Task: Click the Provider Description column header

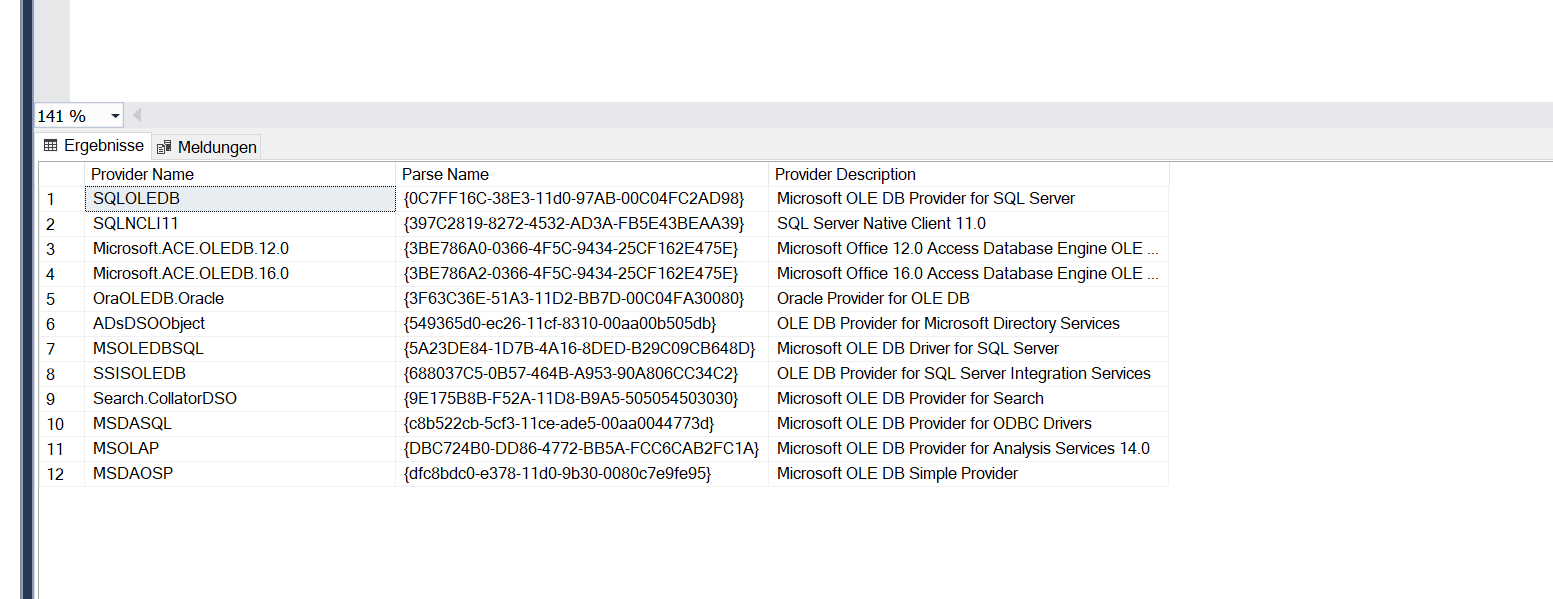Action: click(968, 174)
